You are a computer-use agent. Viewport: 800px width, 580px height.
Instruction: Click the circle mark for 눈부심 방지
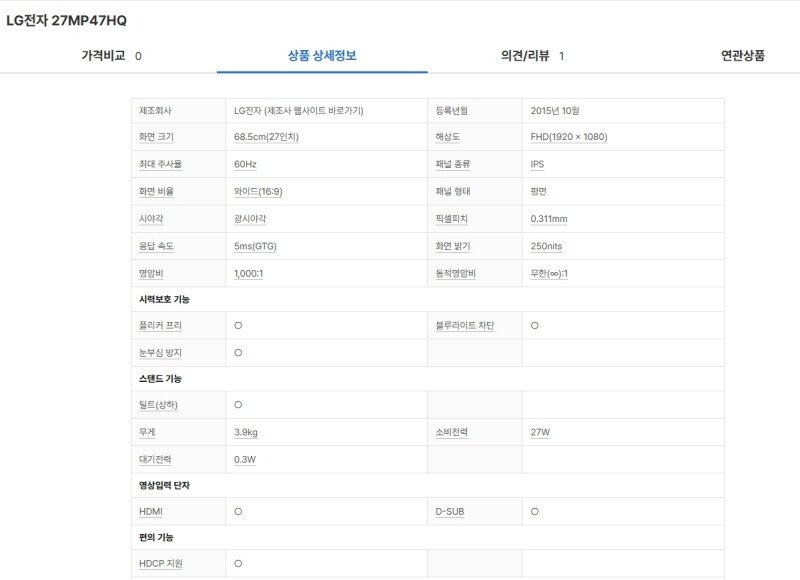[x=238, y=352]
